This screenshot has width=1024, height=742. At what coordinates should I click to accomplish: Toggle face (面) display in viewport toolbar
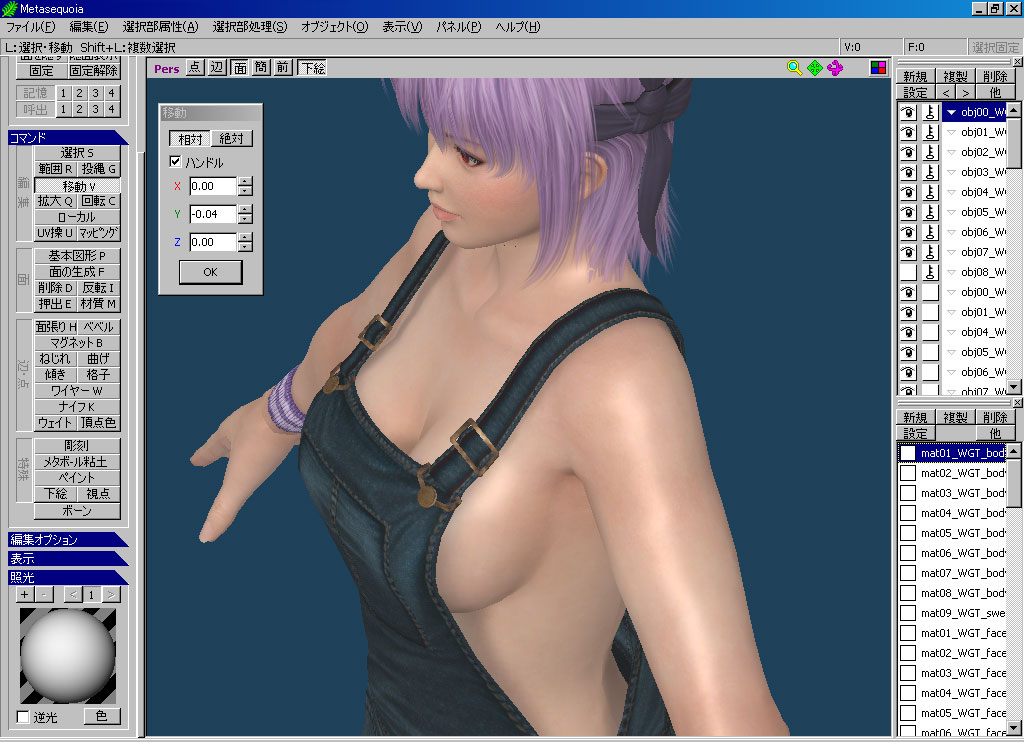pos(240,67)
